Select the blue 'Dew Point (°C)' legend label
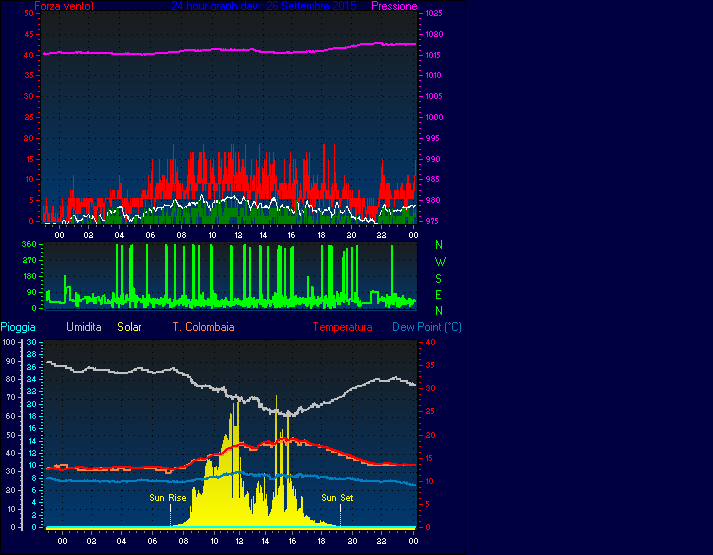713x555 pixels. [x=427, y=327]
